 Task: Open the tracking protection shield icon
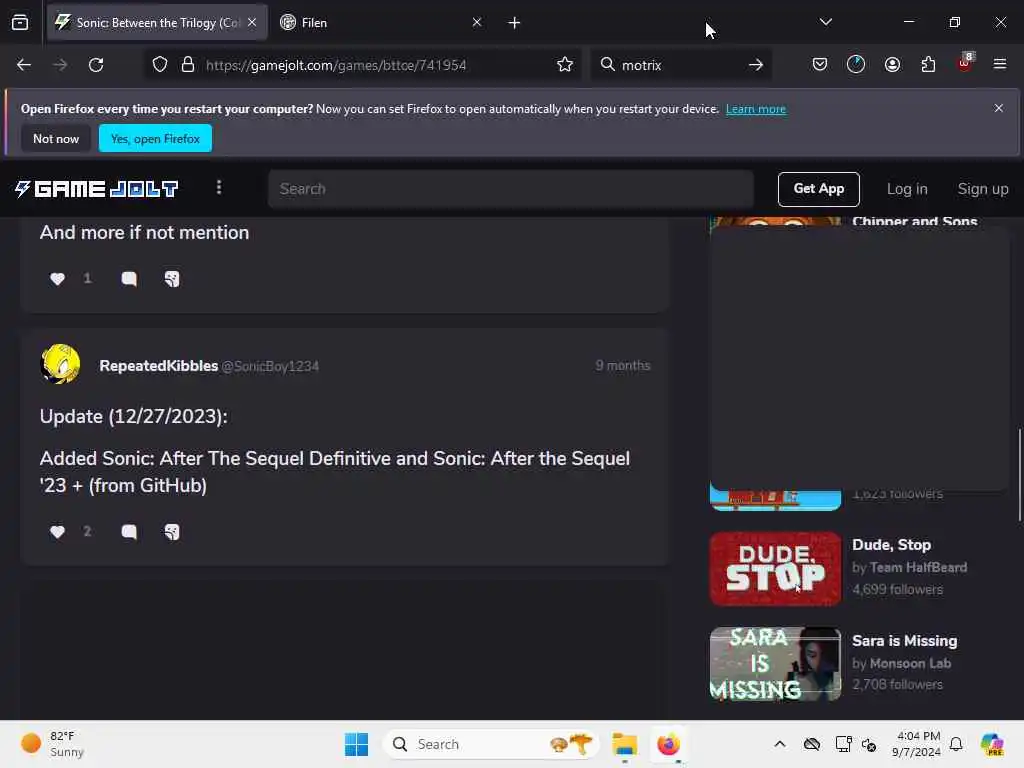(x=160, y=65)
